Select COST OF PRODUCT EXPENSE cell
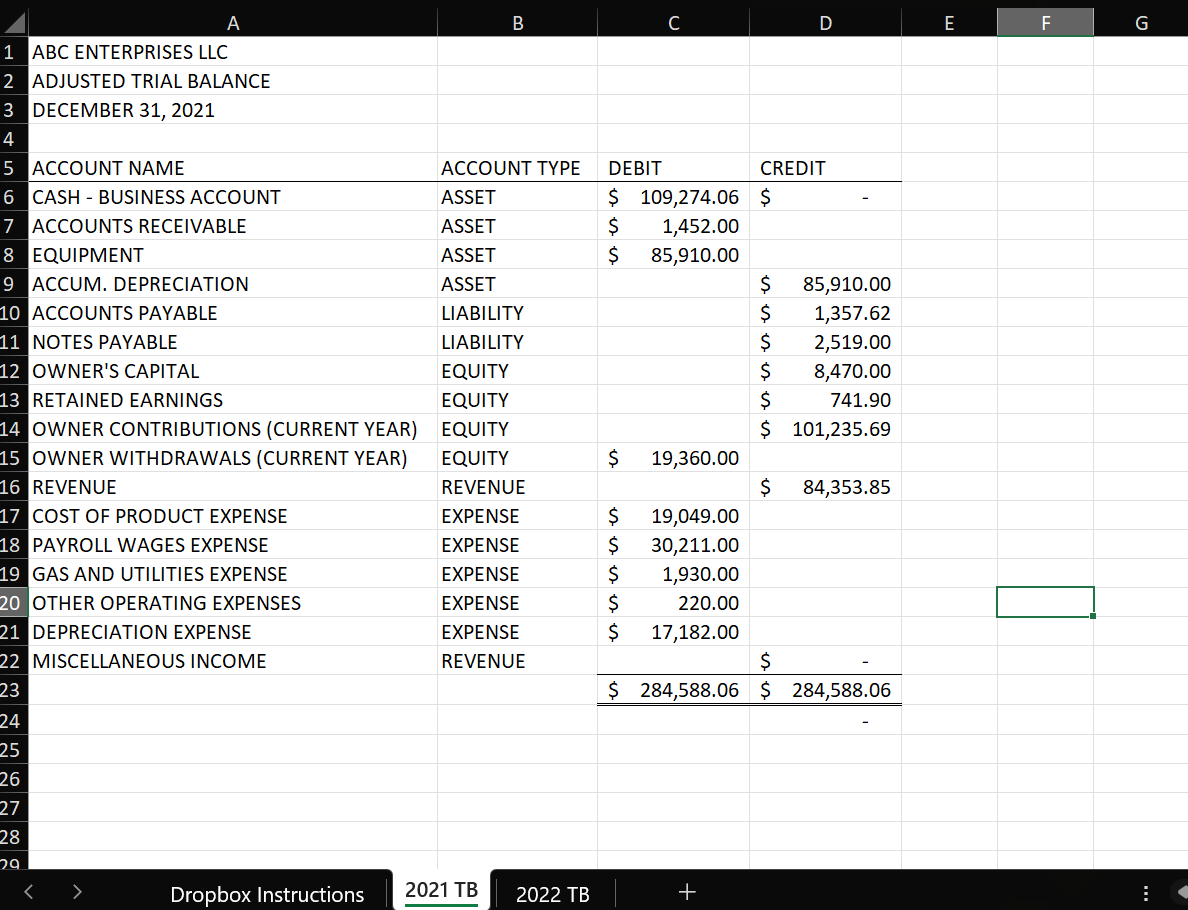 pyautogui.click(x=233, y=516)
